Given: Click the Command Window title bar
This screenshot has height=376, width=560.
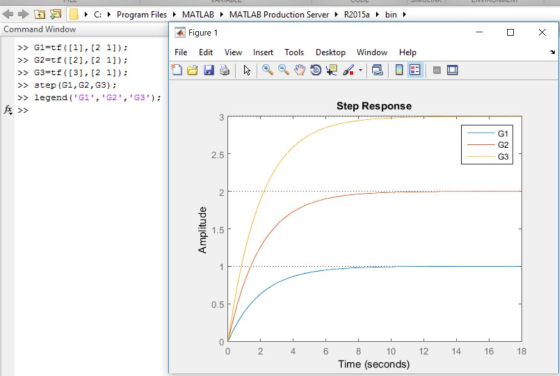Looking at the screenshot, I should point(84,29).
